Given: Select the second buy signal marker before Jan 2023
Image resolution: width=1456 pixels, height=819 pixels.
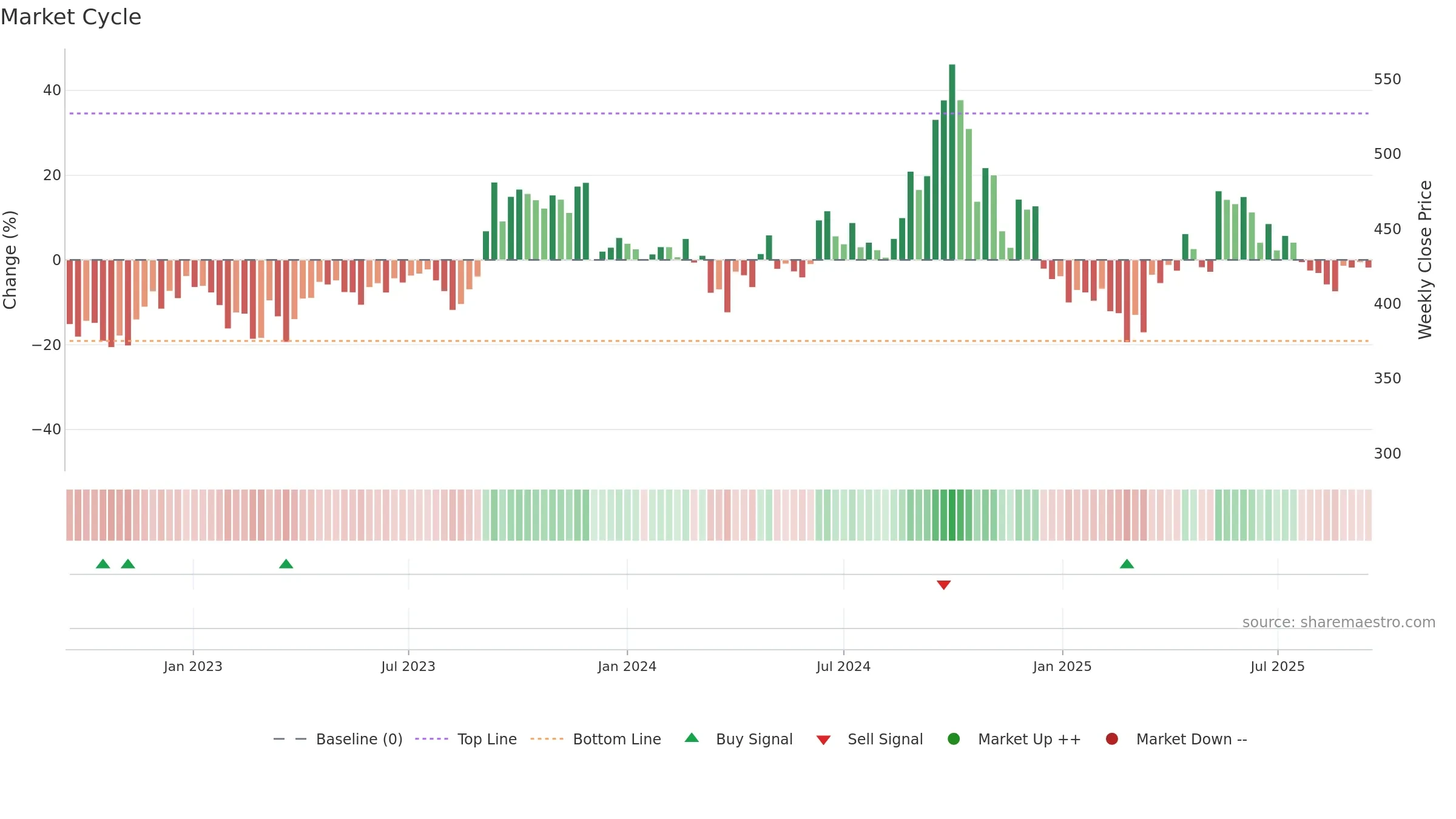Looking at the screenshot, I should 128,564.
